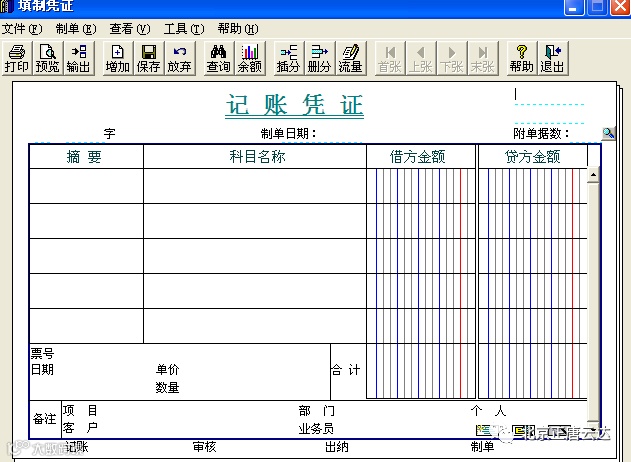Click the 审核 label at bottom

point(204,447)
